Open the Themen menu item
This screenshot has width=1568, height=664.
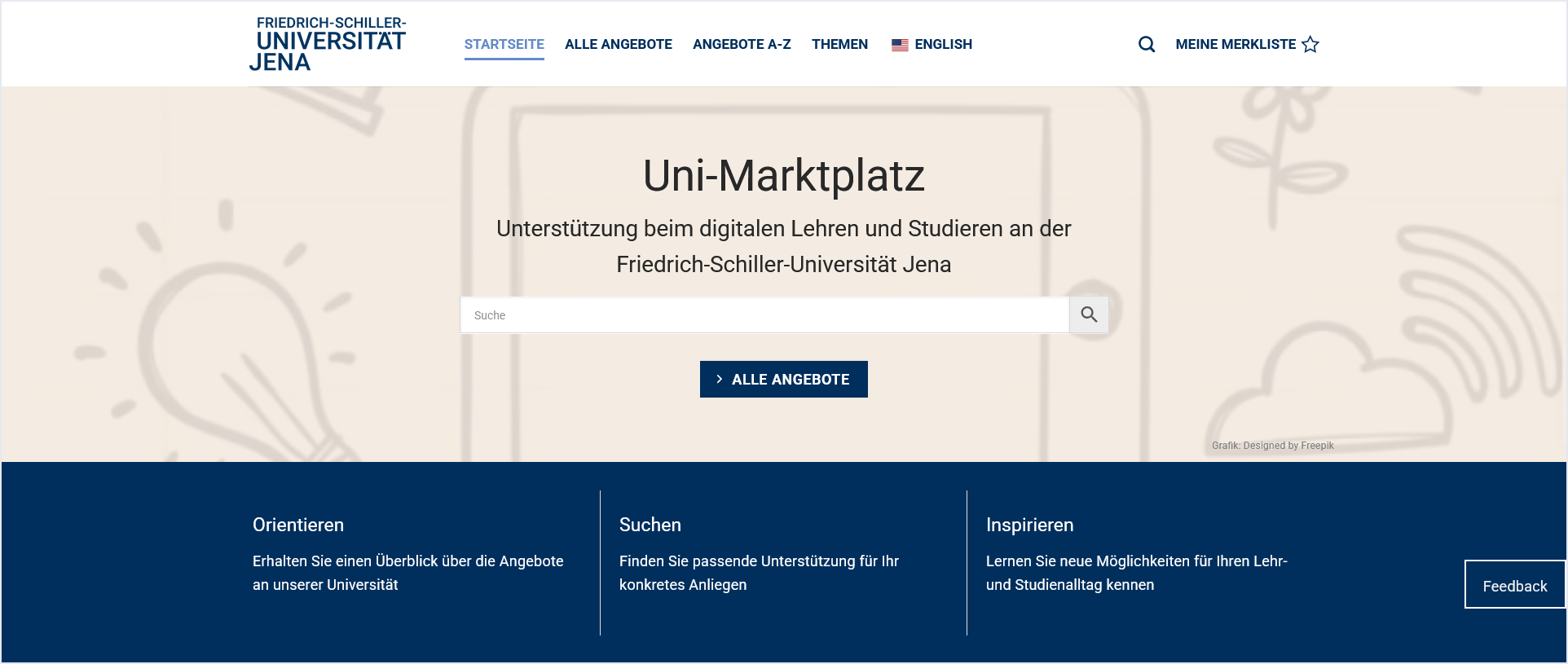[x=839, y=44]
